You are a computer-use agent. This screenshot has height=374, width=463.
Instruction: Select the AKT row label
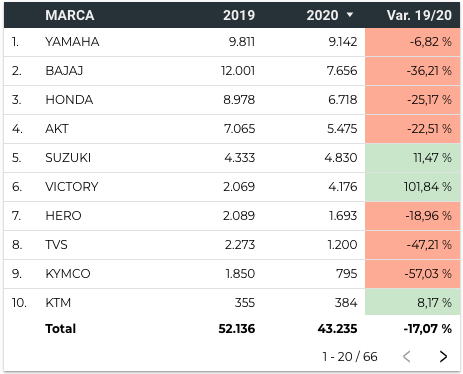click(57, 129)
